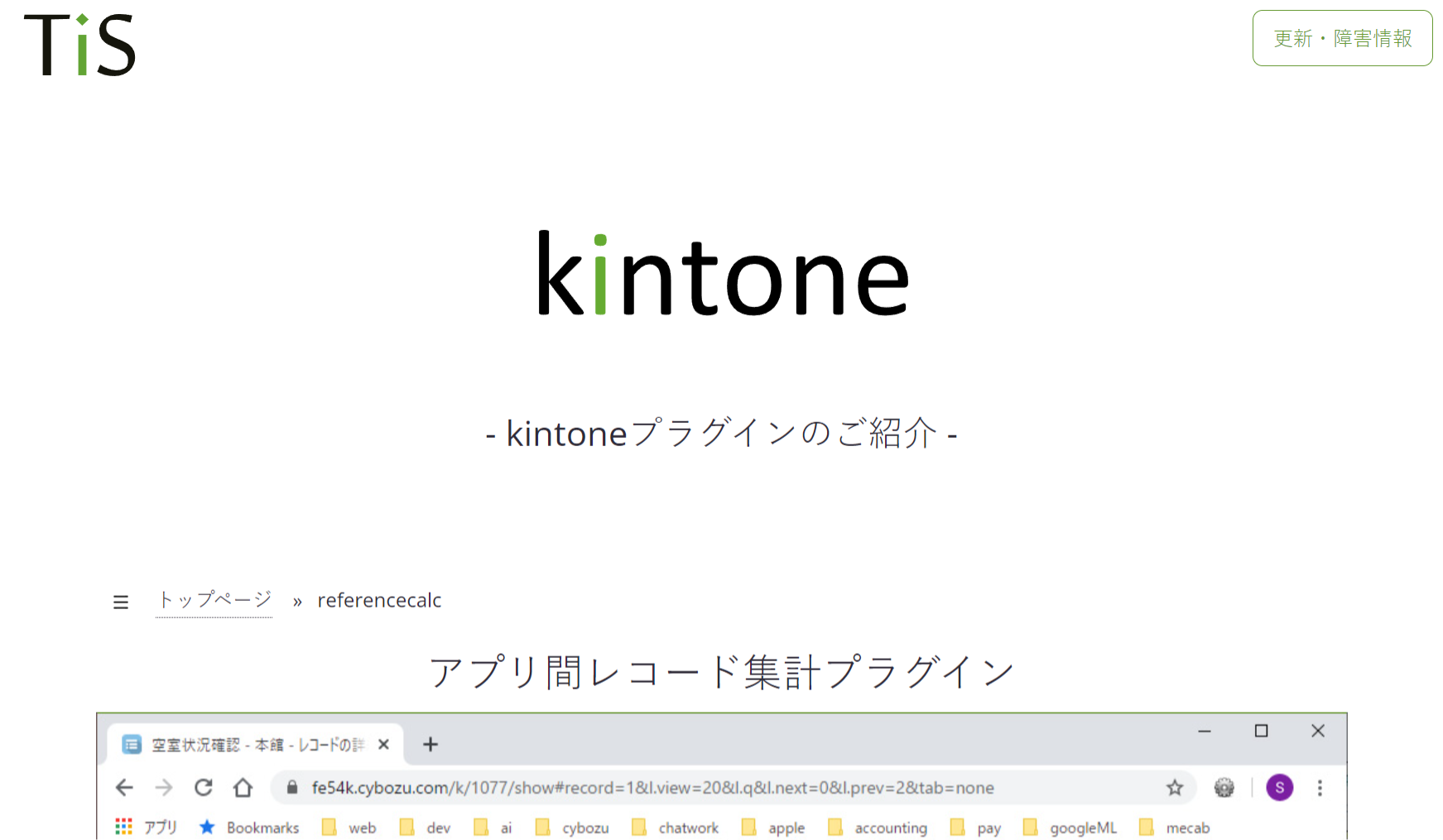Click the browser back arrow
The height and width of the screenshot is (840, 1443).
tap(124, 788)
